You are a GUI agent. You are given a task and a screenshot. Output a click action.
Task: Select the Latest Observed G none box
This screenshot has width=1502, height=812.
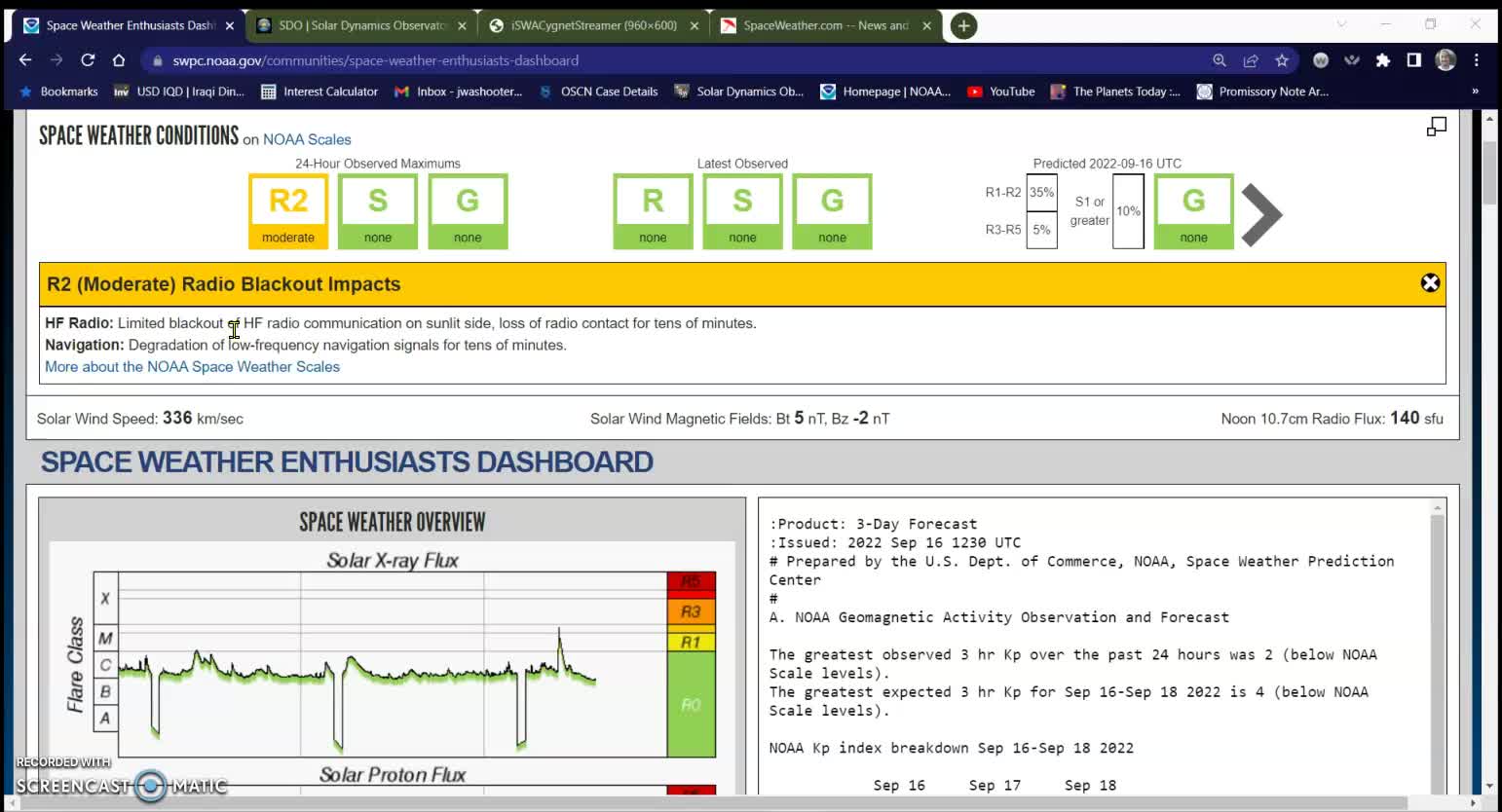tap(832, 211)
